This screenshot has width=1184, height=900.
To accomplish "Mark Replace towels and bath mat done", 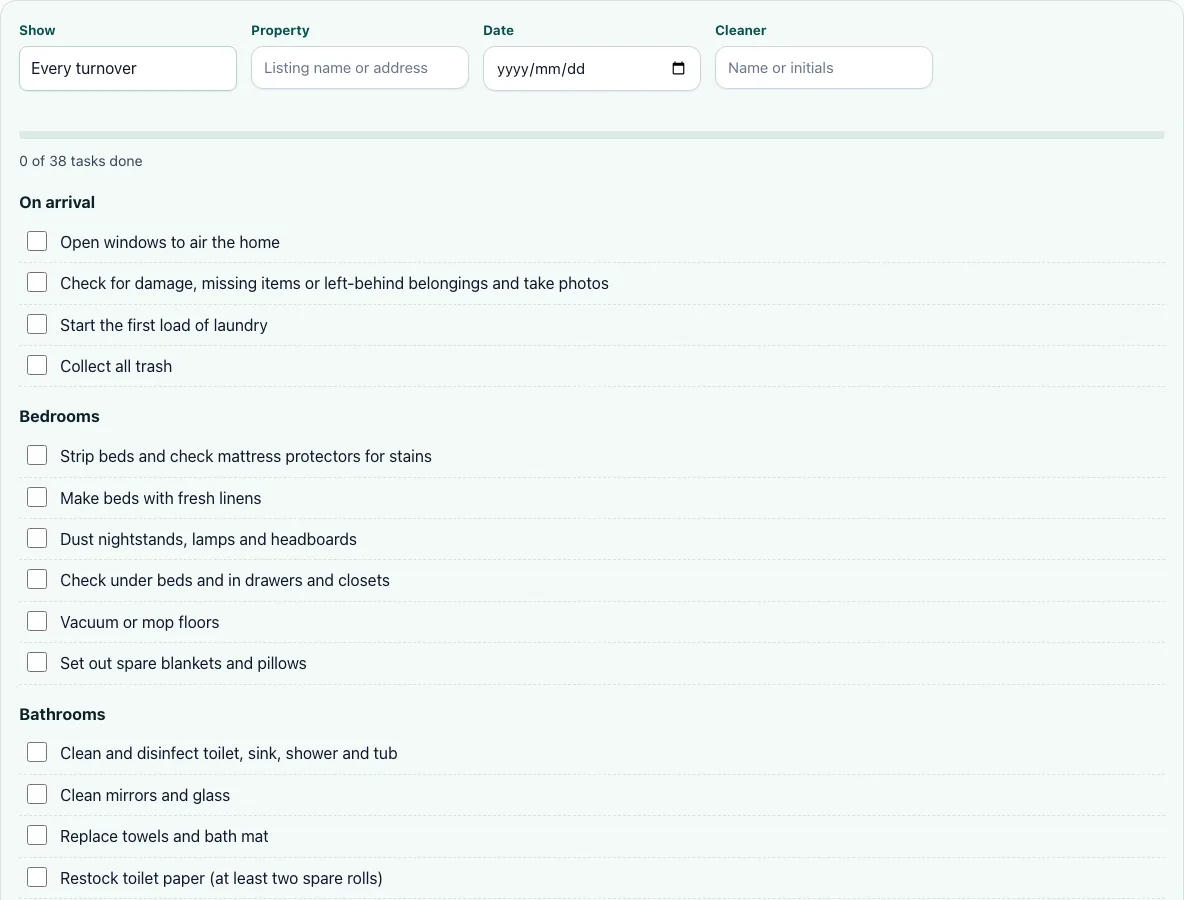I will pos(37,835).
